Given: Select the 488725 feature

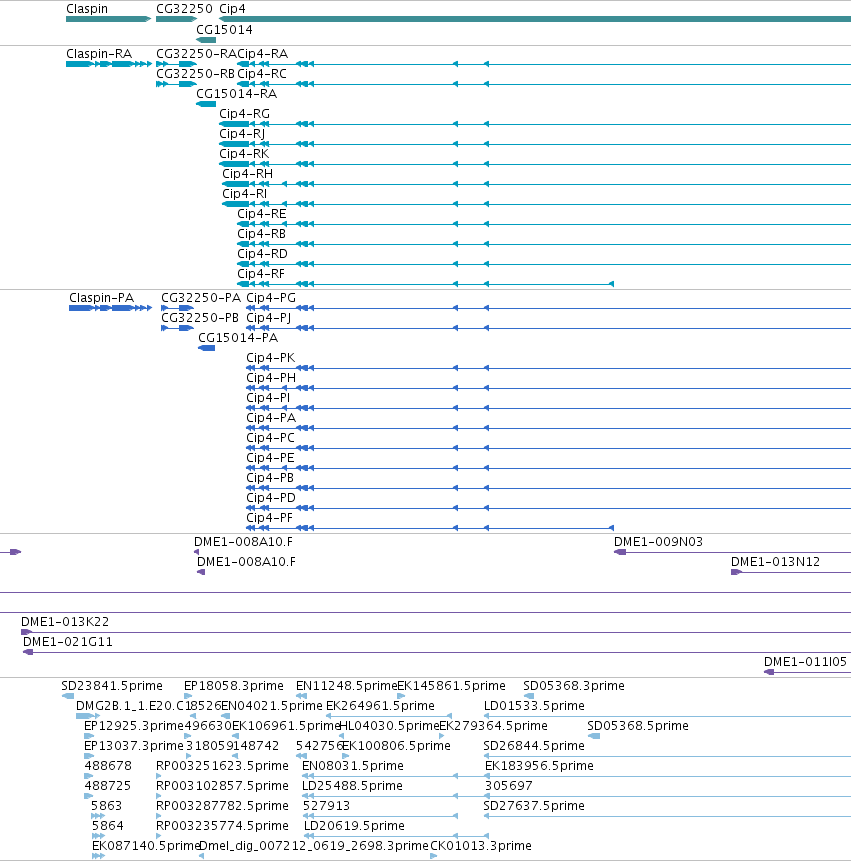Looking at the screenshot, I should [x=88, y=796].
